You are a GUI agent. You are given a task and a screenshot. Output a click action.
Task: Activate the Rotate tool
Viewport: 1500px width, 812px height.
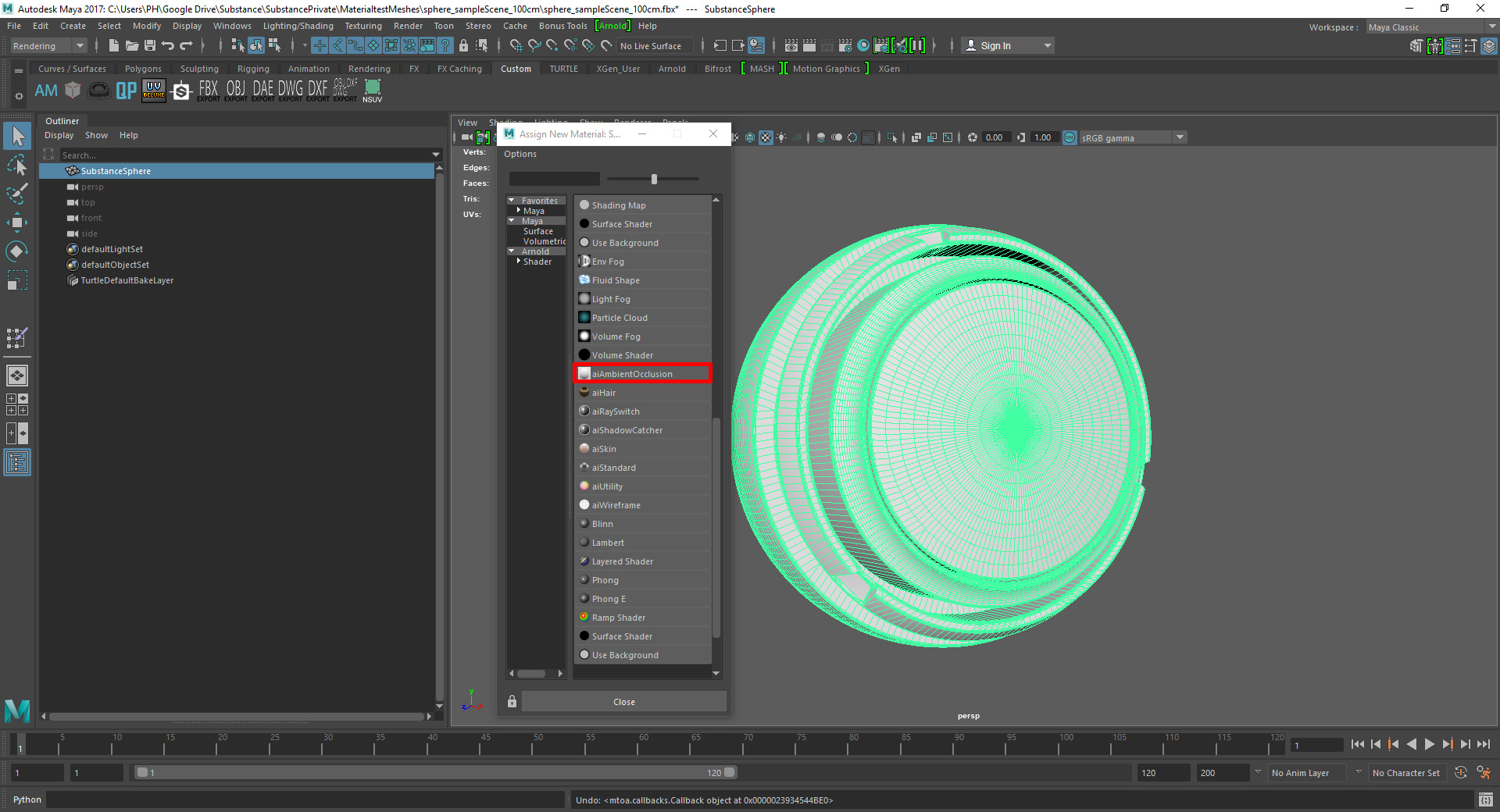16,251
